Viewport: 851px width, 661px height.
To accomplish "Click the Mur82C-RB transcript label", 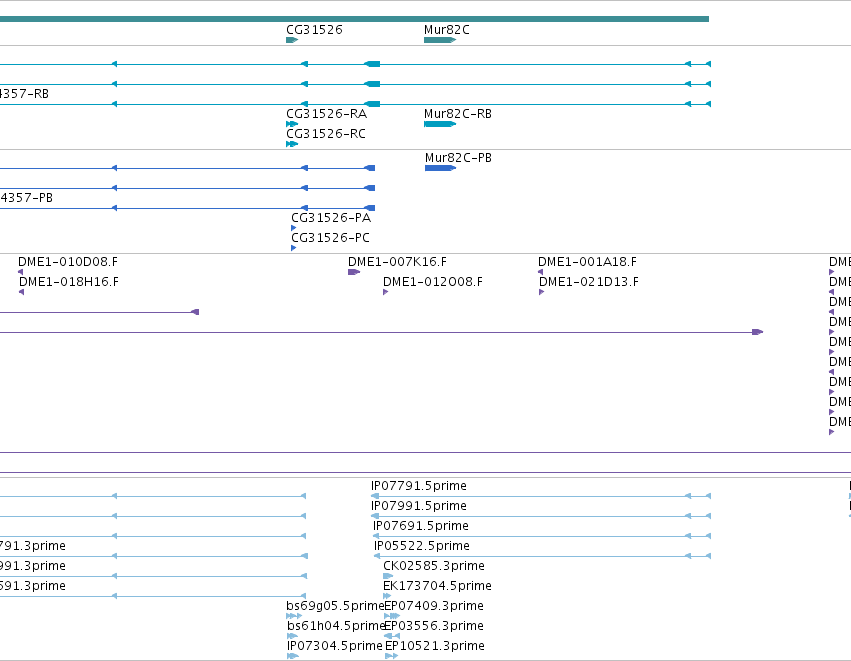I will tap(458, 114).
